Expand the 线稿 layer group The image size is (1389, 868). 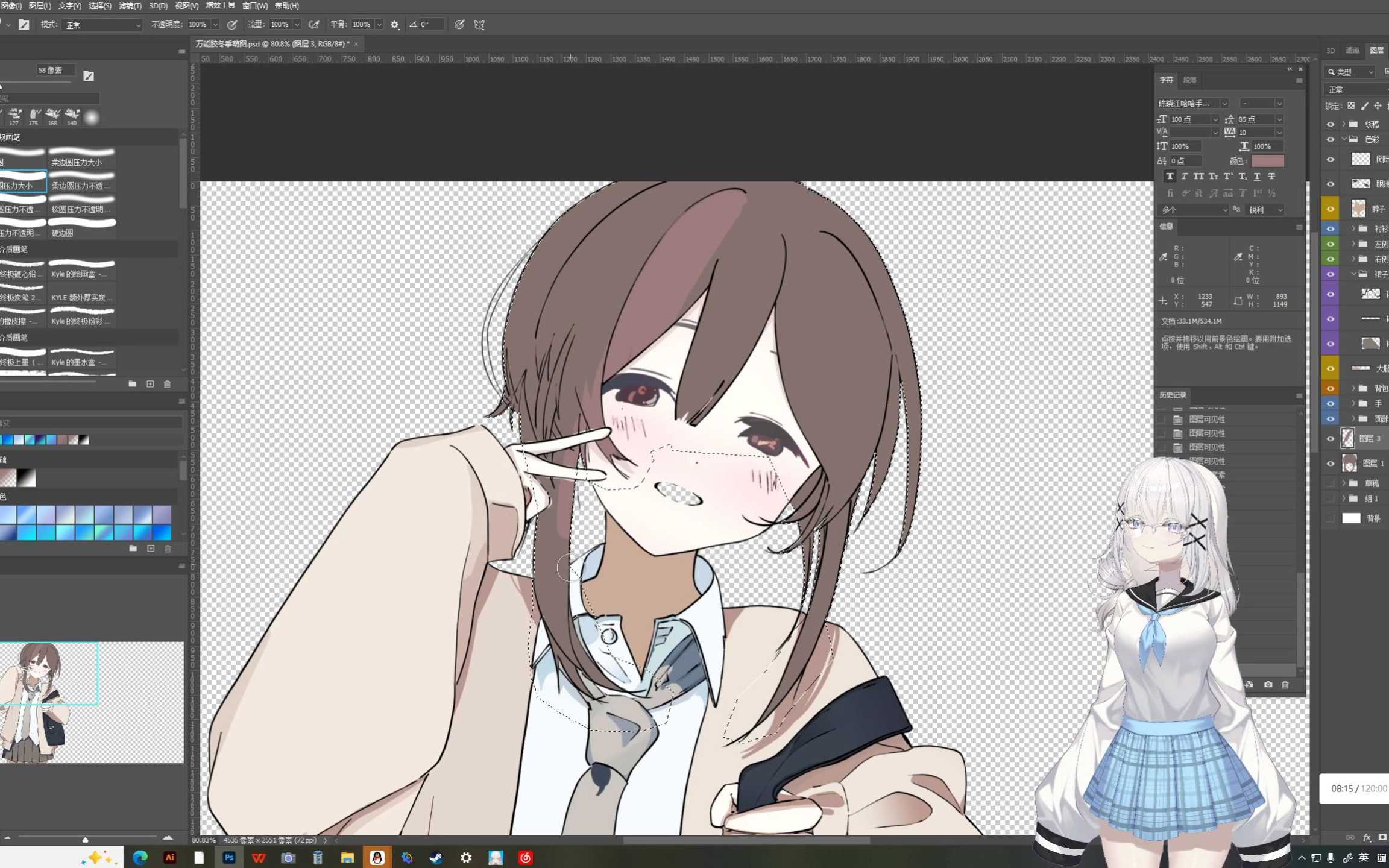[x=1344, y=124]
